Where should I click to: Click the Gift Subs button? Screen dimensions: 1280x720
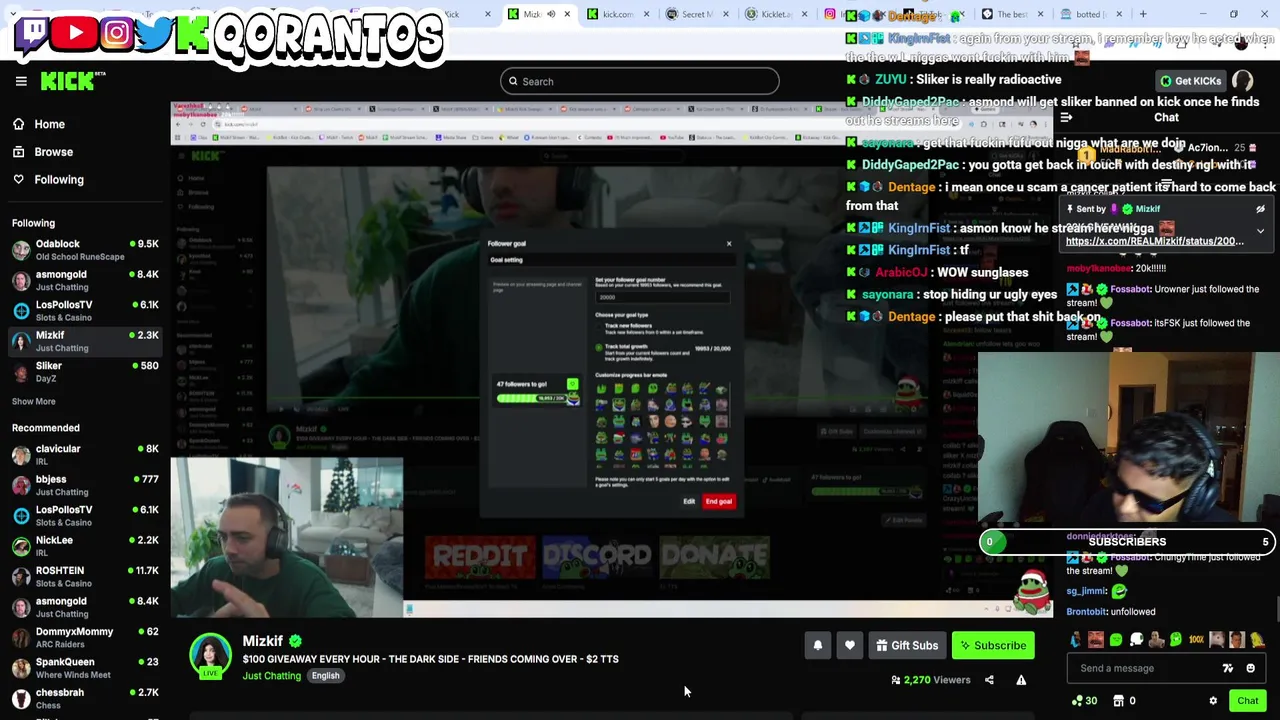pyautogui.click(x=907, y=646)
